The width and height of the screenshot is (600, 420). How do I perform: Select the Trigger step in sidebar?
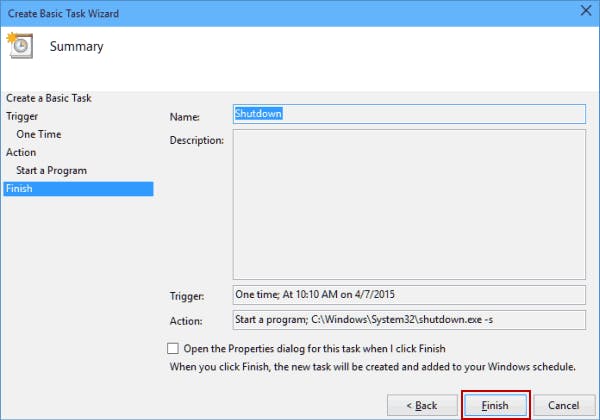[x=22, y=116]
